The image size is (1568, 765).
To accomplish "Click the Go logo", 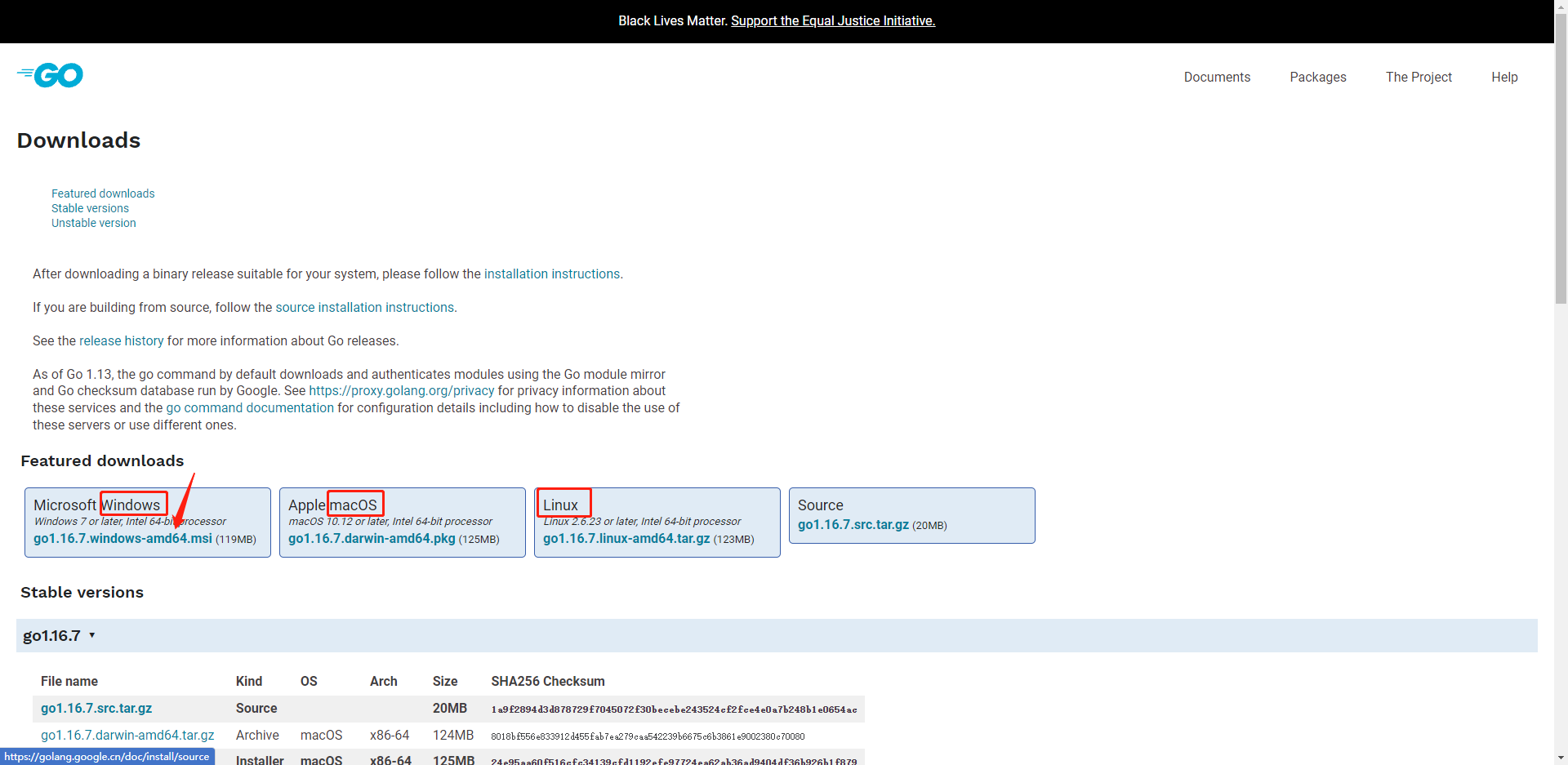I will (50, 75).
